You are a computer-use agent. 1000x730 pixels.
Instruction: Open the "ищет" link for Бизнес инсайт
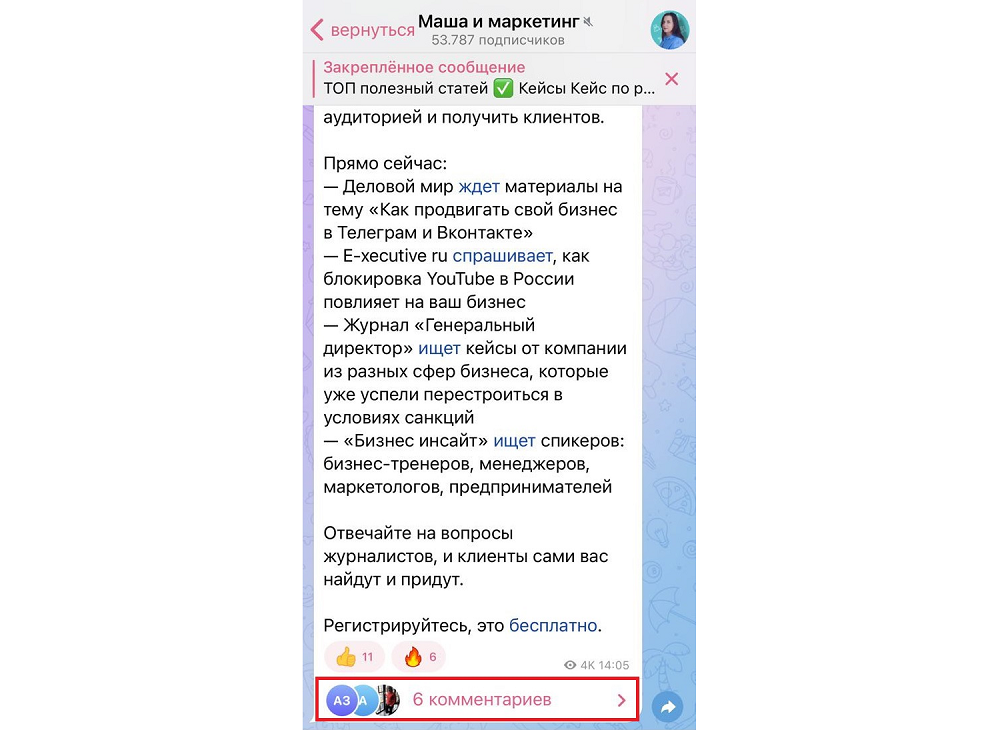click(515, 441)
